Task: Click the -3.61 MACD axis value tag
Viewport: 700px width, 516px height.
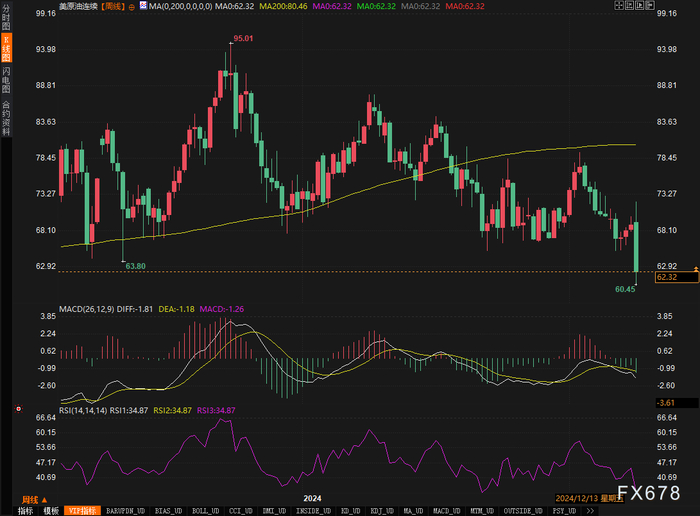Action: coord(676,403)
